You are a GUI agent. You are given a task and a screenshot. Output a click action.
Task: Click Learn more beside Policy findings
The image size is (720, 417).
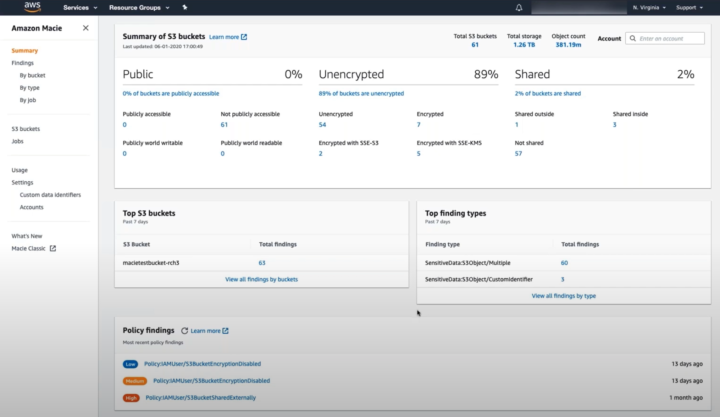tap(205, 331)
